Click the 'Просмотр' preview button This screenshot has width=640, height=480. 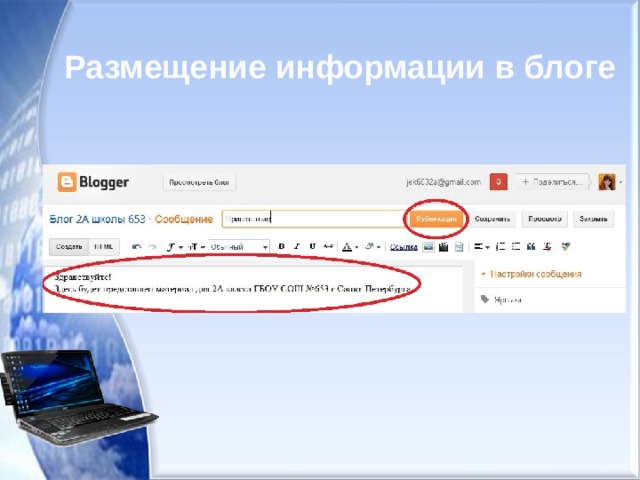[x=544, y=219]
